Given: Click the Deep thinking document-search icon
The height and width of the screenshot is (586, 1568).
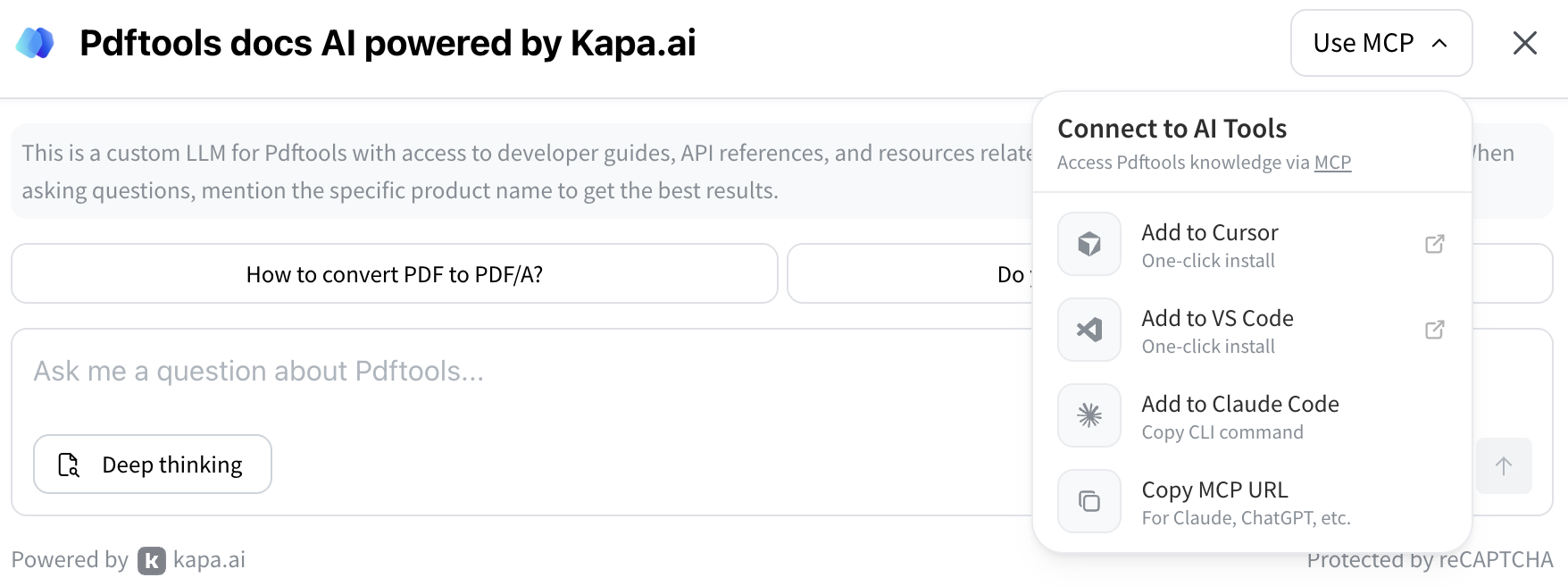Looking at the screenshot, I should (69, 465).
